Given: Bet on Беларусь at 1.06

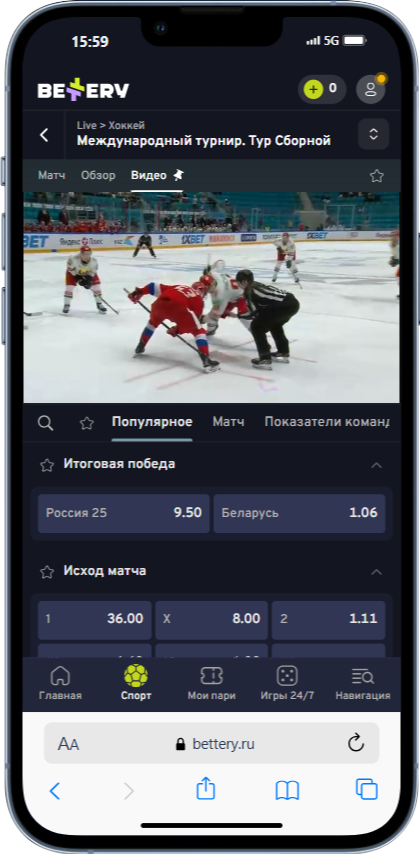Looking at the screenshot, I should click(x=300, y=513).
